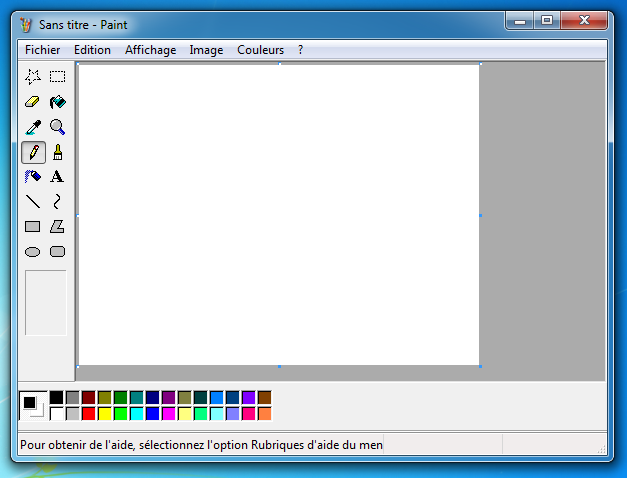Pick the hot pink swatch
The width and height of the screenshot is (627, 478).
(248, 414)
